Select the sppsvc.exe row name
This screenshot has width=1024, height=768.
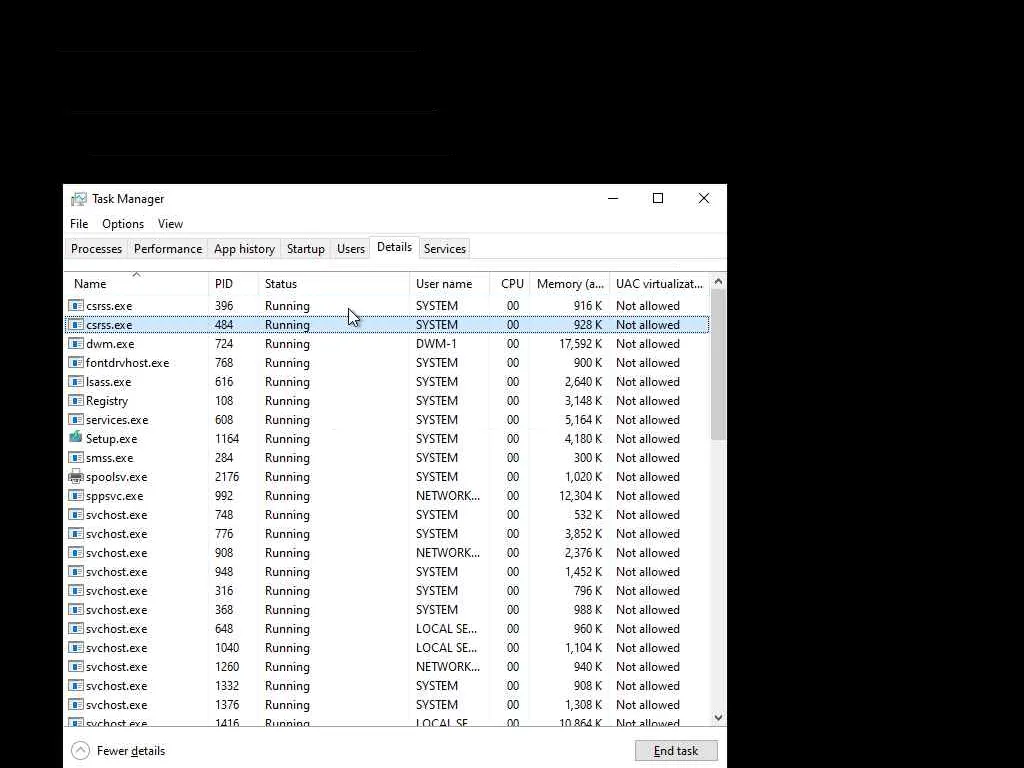pos(114,496)
